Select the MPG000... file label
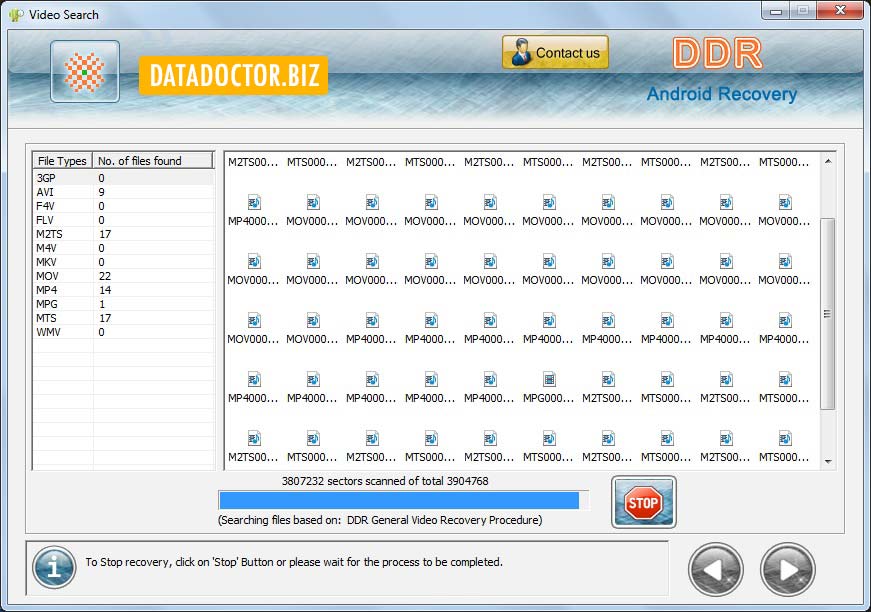This screenshot has height=612, width=871. [548, 398]
